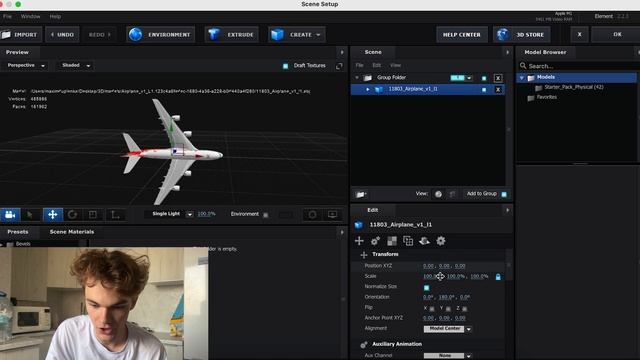
Task: Expand the 11803_Airplane_v1_l1 tree arrow
Action: point(368,89)
